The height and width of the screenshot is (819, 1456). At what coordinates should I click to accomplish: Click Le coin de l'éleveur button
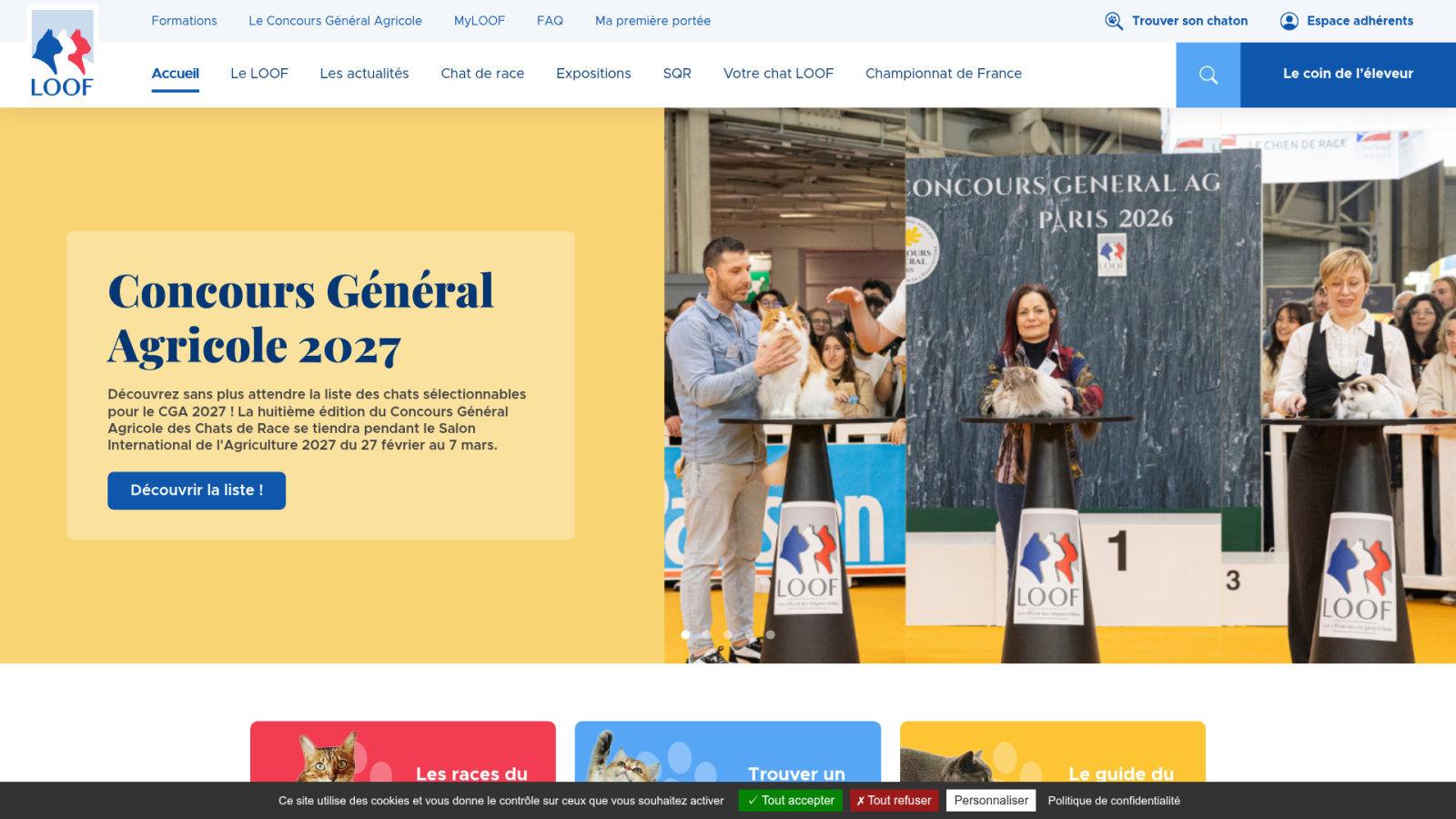pyautogui.click(x=1348, y=75)
